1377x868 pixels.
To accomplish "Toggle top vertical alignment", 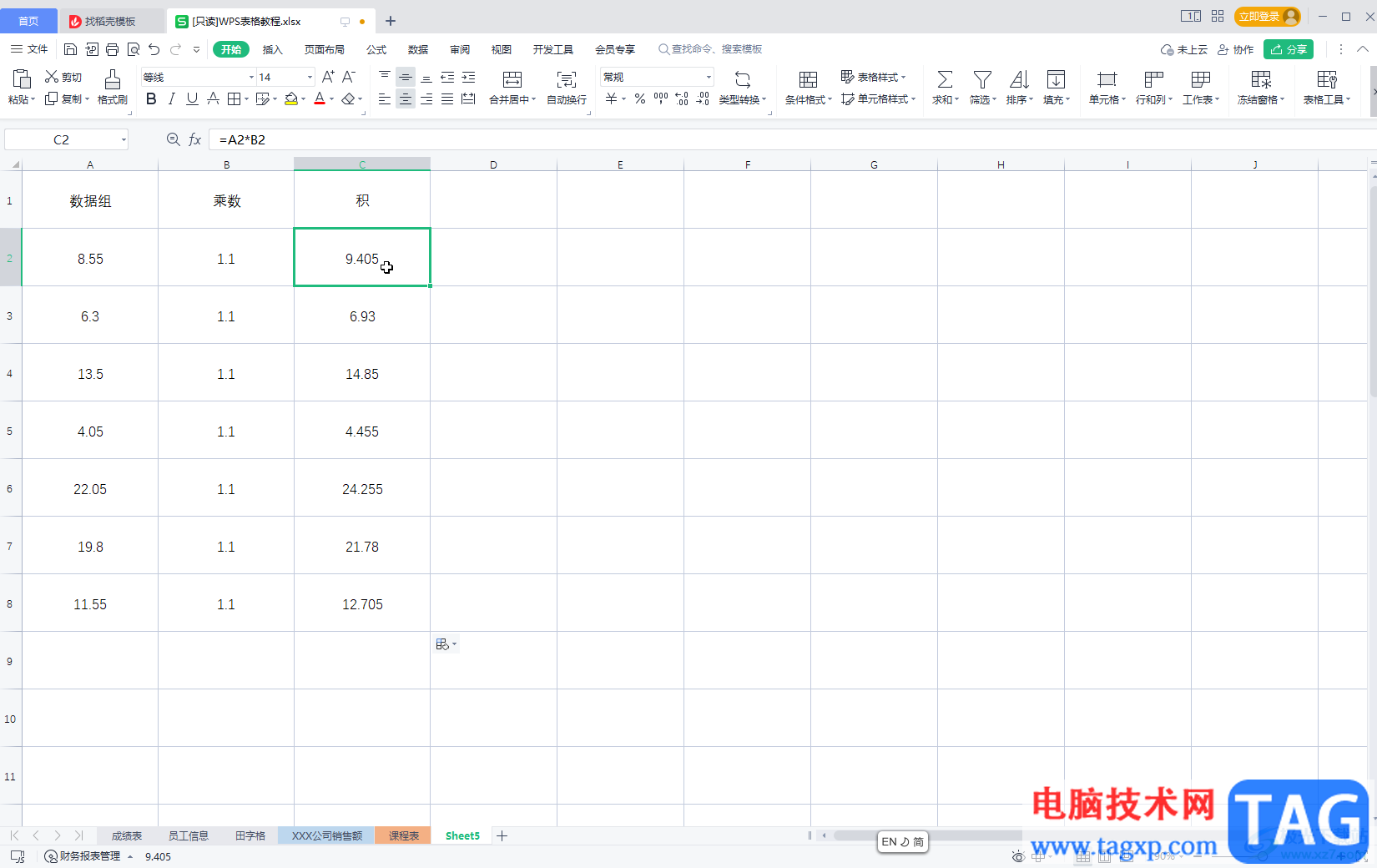I will coord(384,77).
